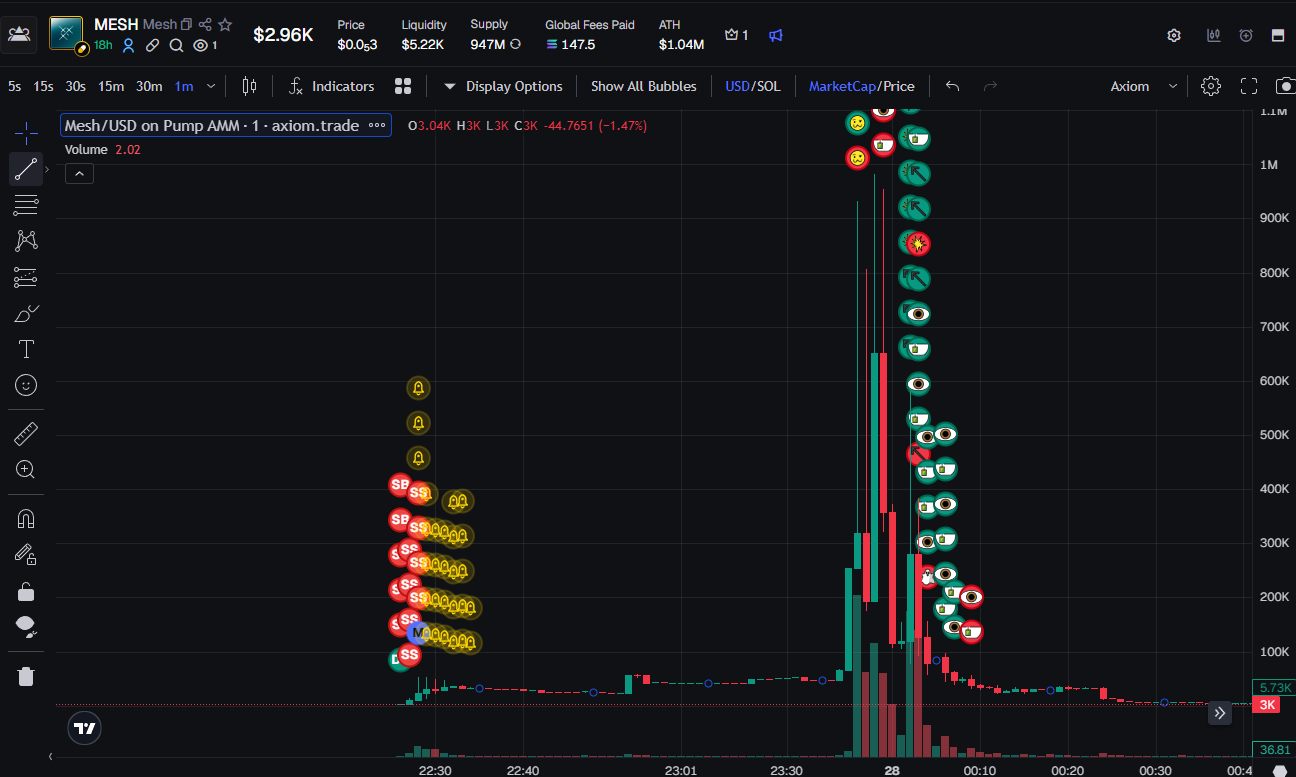Toggle stay in drawing mode

26,554
